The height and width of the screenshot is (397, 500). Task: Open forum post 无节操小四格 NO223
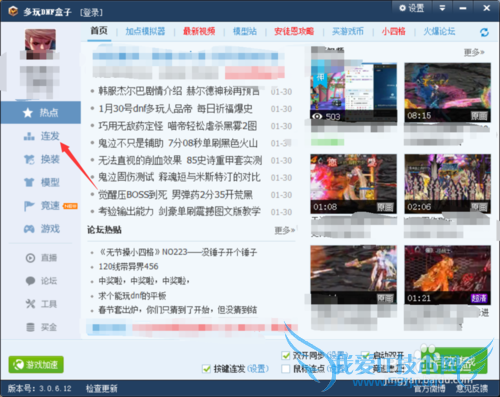tap(178, 252)
